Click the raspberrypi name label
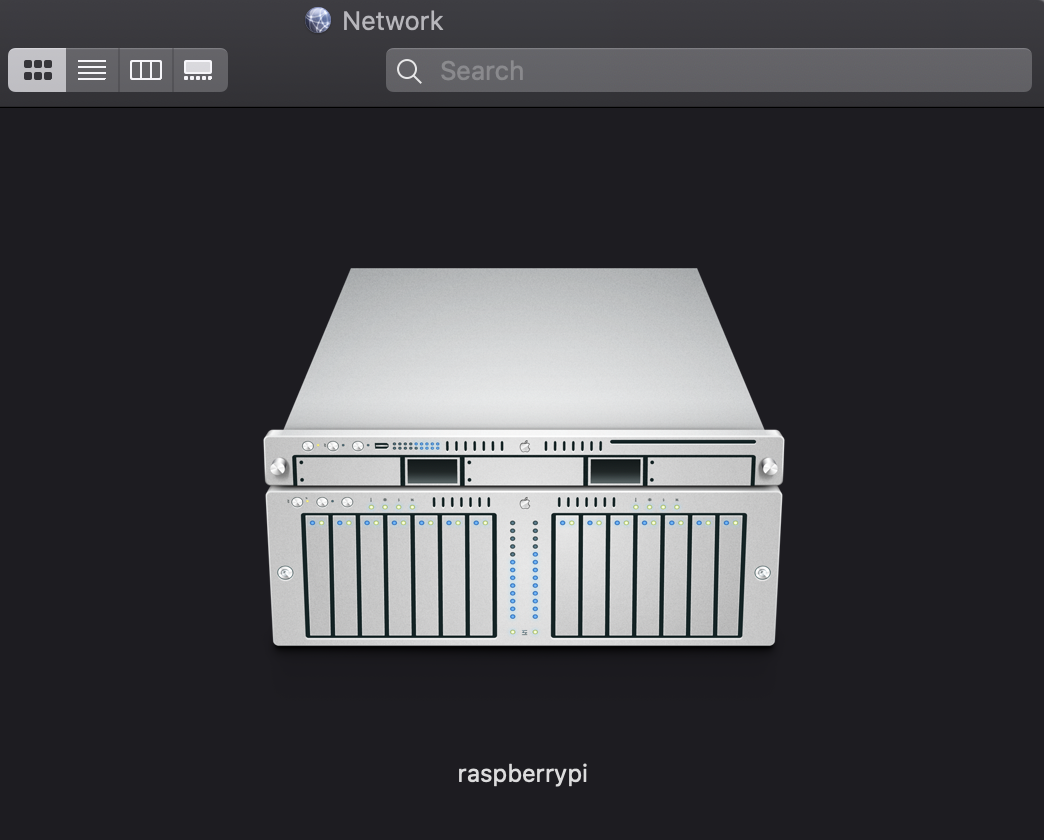 pos(523,774)
